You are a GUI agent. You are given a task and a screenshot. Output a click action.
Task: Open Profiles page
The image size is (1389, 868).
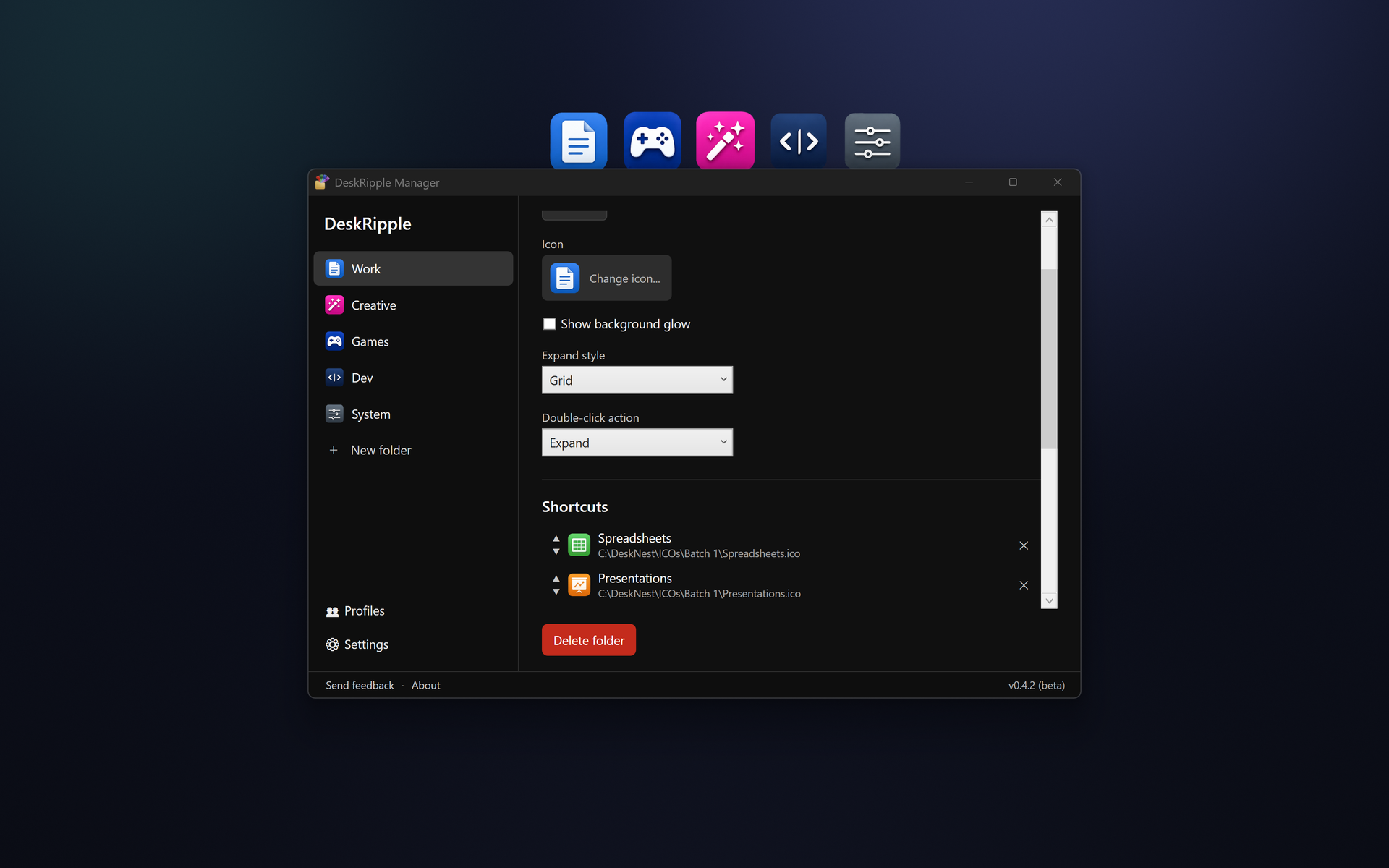(355, 611)
